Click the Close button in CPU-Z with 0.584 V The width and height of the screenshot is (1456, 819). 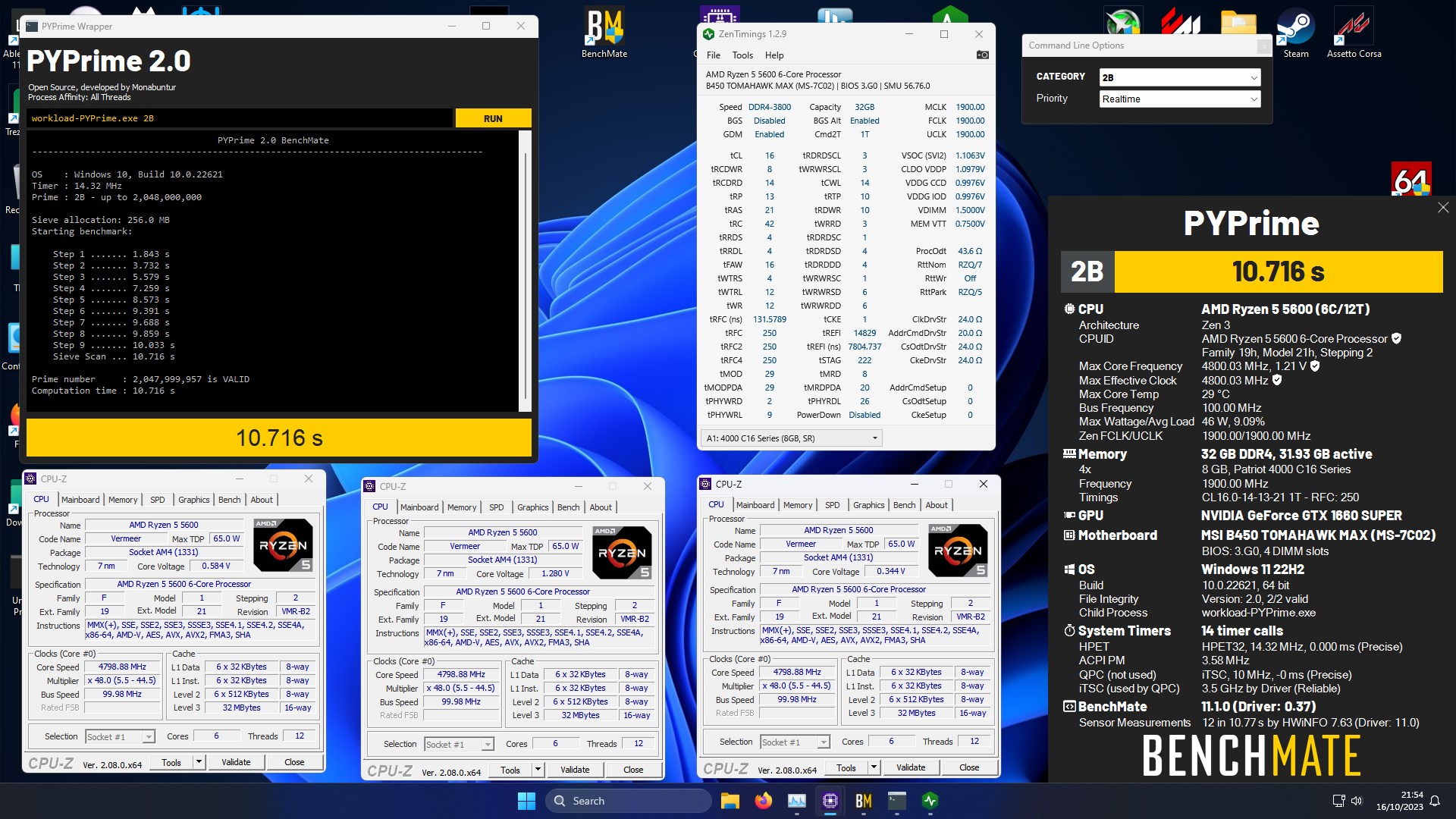(294, 762)
